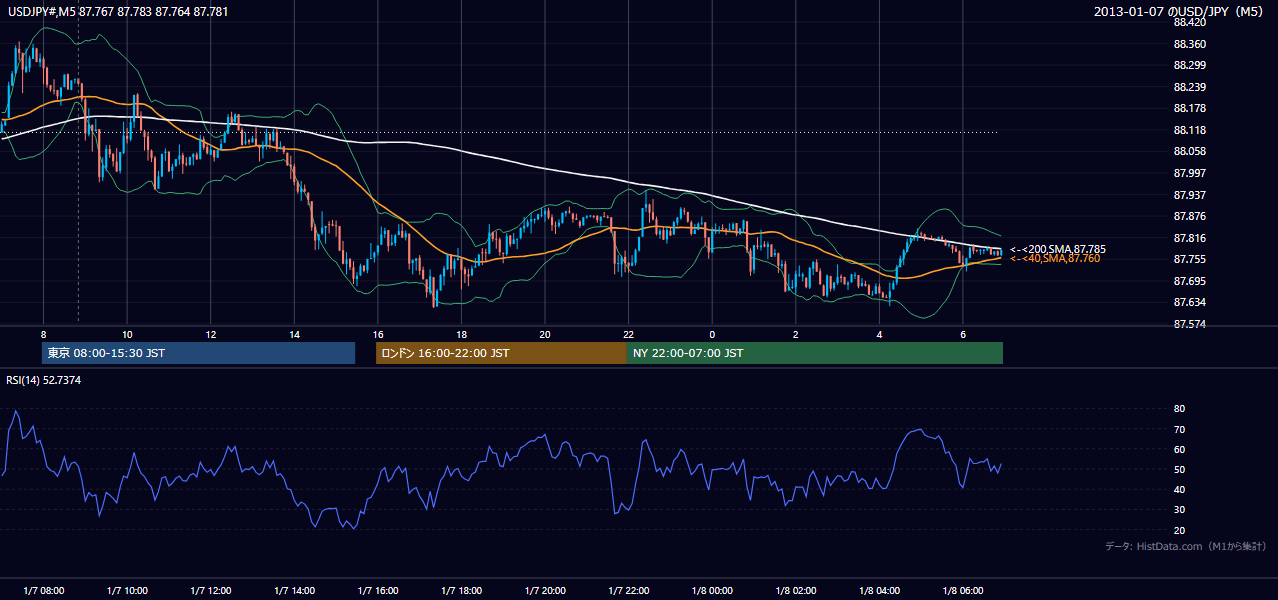Click hour label 18 under the price chart
The image size is (1278, 600).
tap(461, 334)
